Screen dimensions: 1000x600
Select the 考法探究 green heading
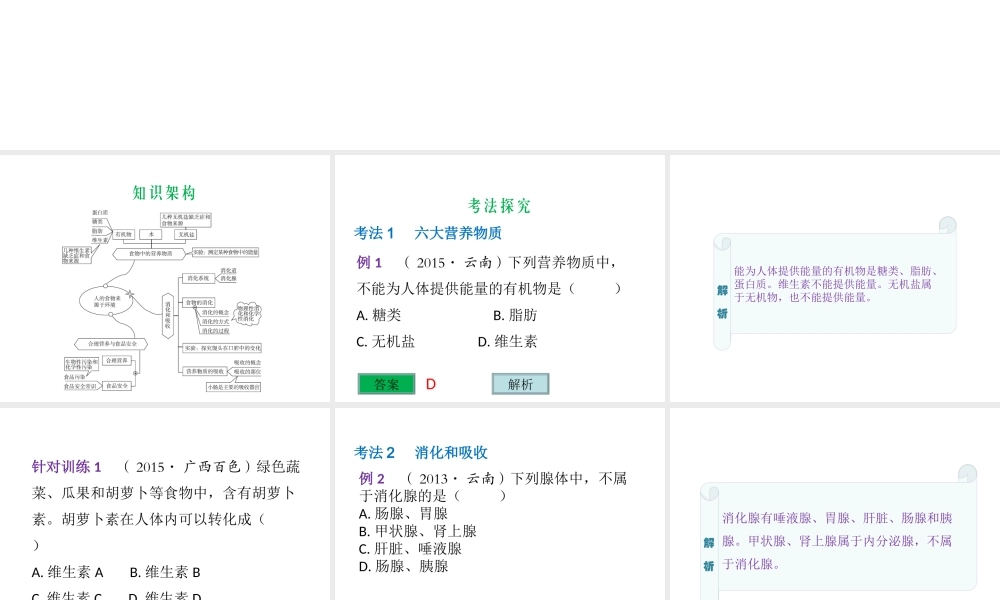pos(499,205)
